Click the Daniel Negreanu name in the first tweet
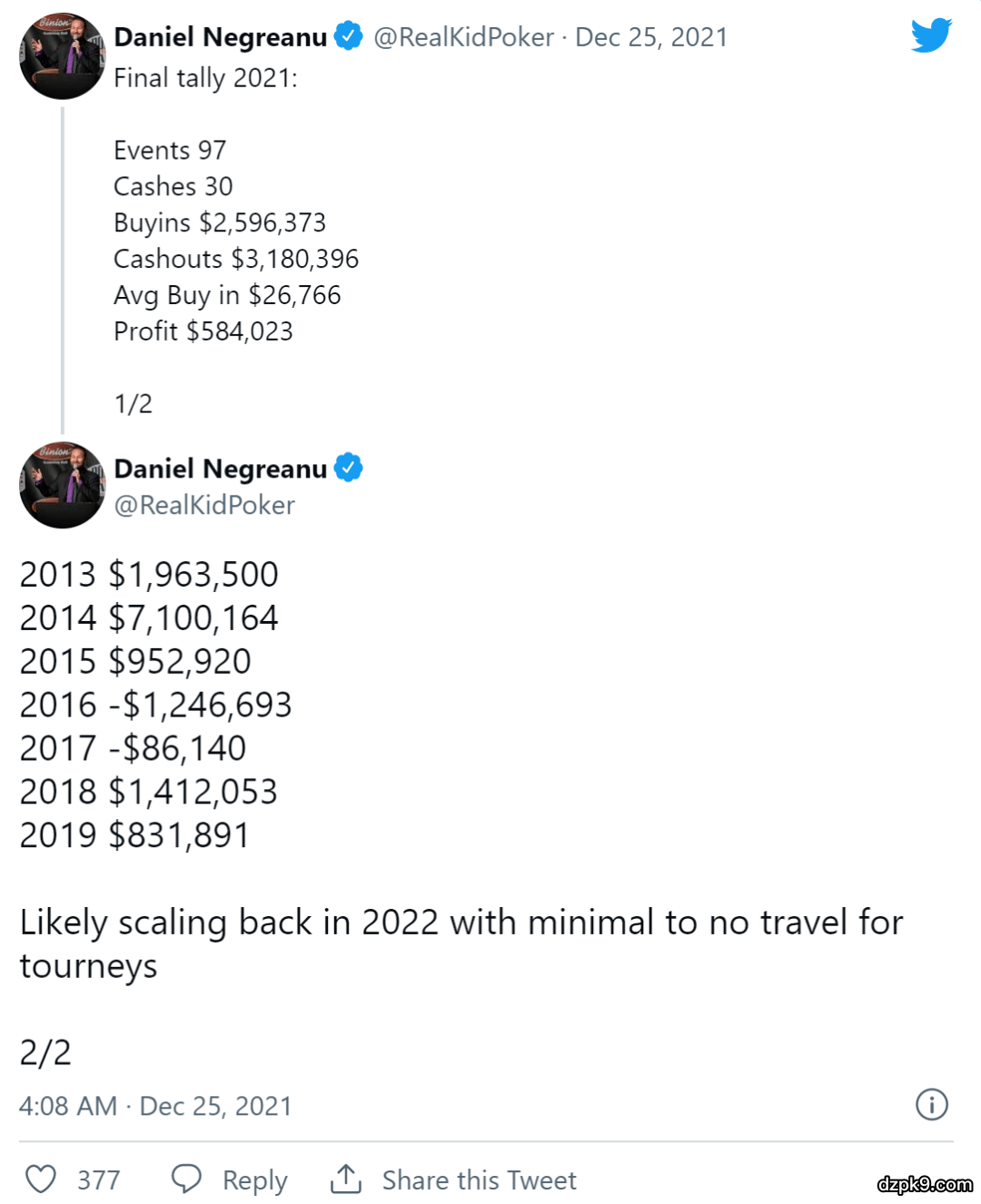This screenshot has width=981, height=1204. coord(220,37)
